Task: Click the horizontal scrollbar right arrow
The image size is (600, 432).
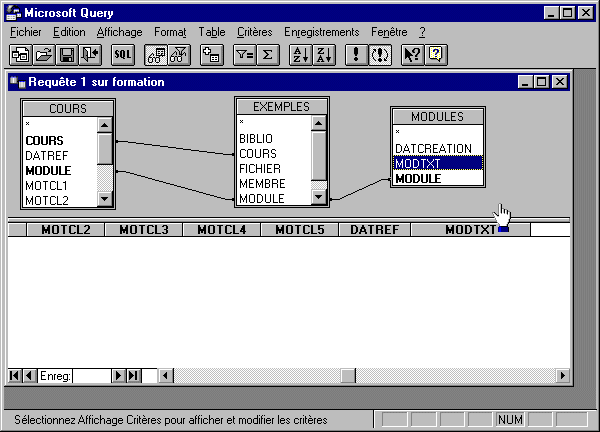Action: click(x=562, y=376)
